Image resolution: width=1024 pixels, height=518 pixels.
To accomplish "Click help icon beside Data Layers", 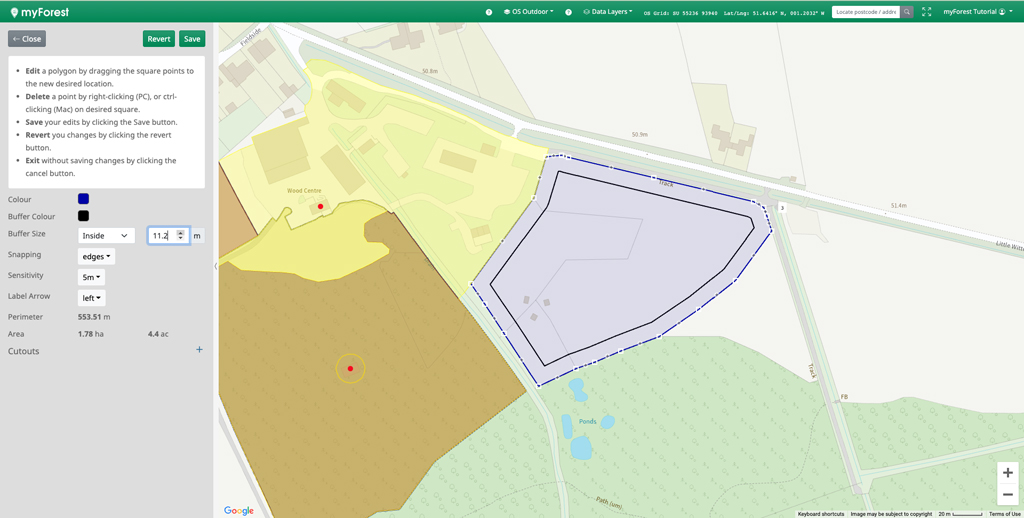I will 569,12.
